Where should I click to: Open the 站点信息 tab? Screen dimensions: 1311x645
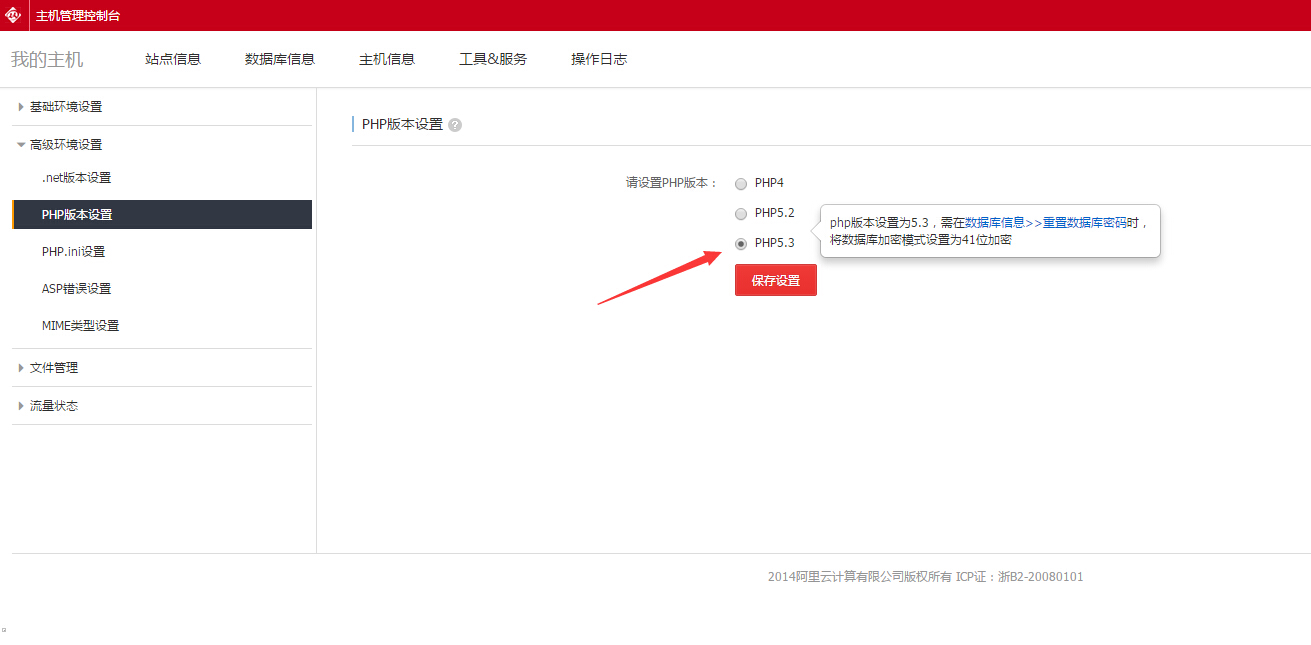(173, 59)
